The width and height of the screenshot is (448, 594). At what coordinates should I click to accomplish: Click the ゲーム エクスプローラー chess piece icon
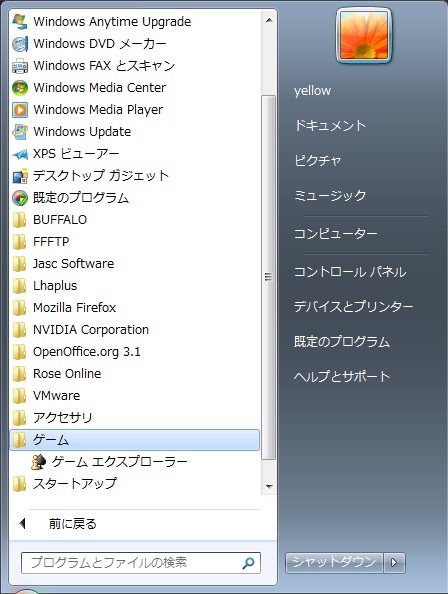click(38, 462)
